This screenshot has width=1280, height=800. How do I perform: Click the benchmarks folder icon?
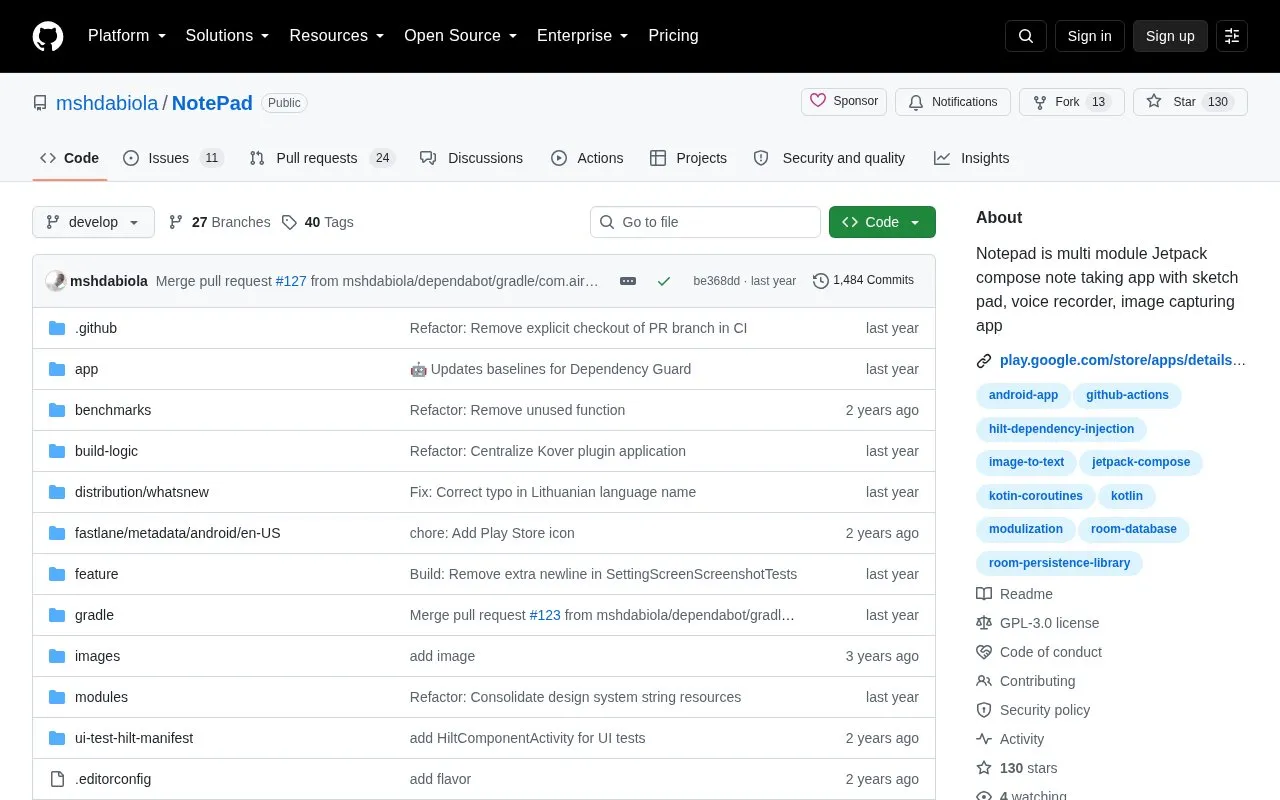57,410
